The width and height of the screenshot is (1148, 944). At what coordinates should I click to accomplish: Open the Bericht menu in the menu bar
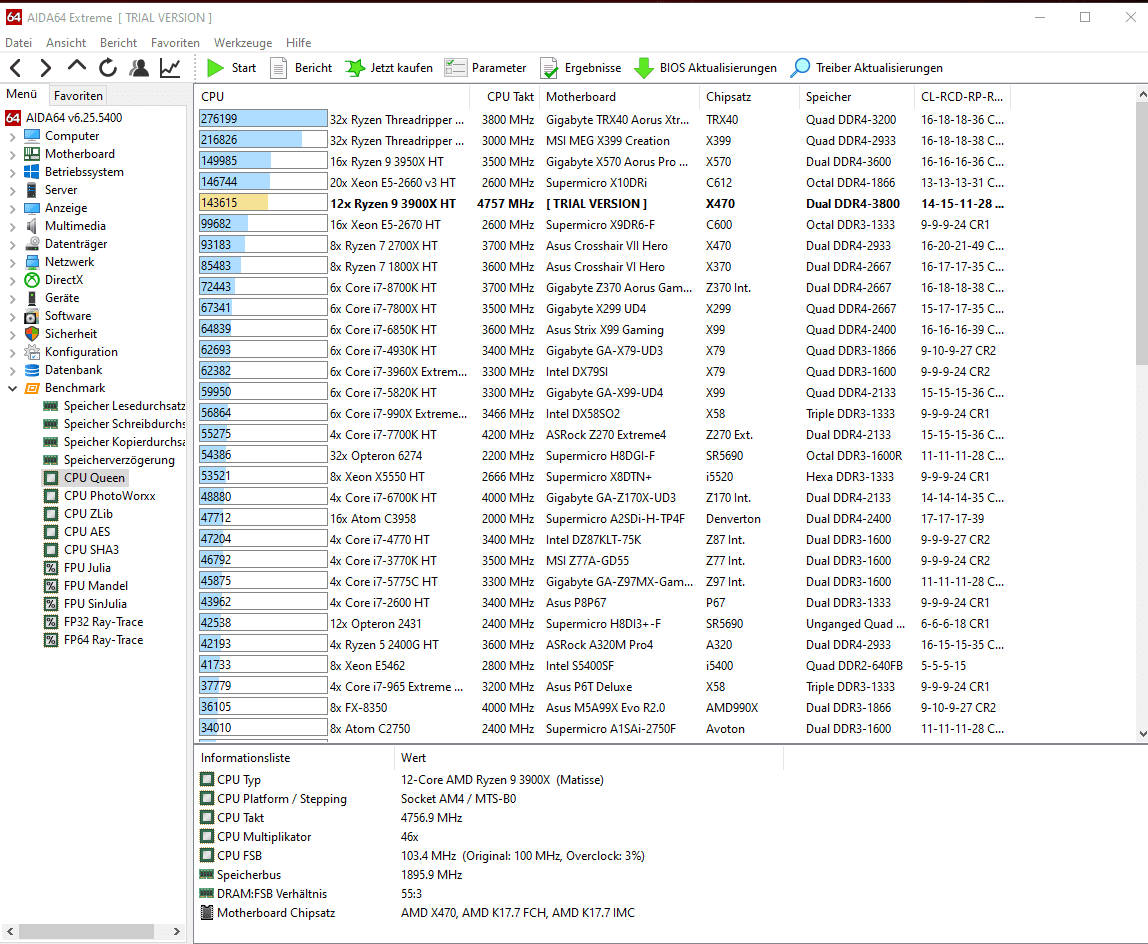click(119, 42)
